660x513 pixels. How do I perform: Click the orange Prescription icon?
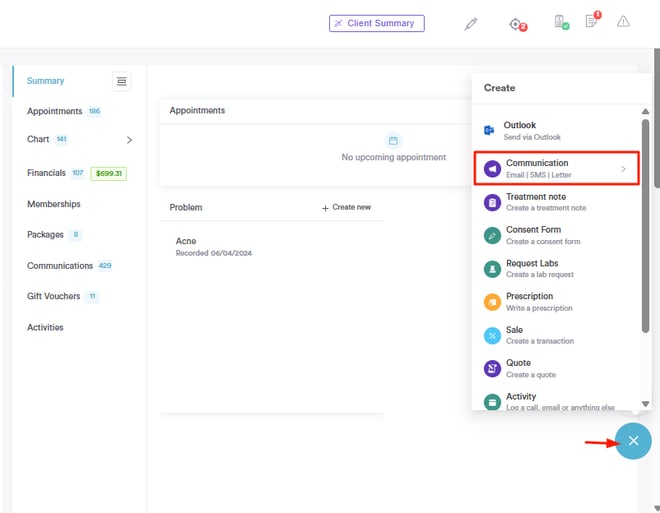[x=491, y=302]
